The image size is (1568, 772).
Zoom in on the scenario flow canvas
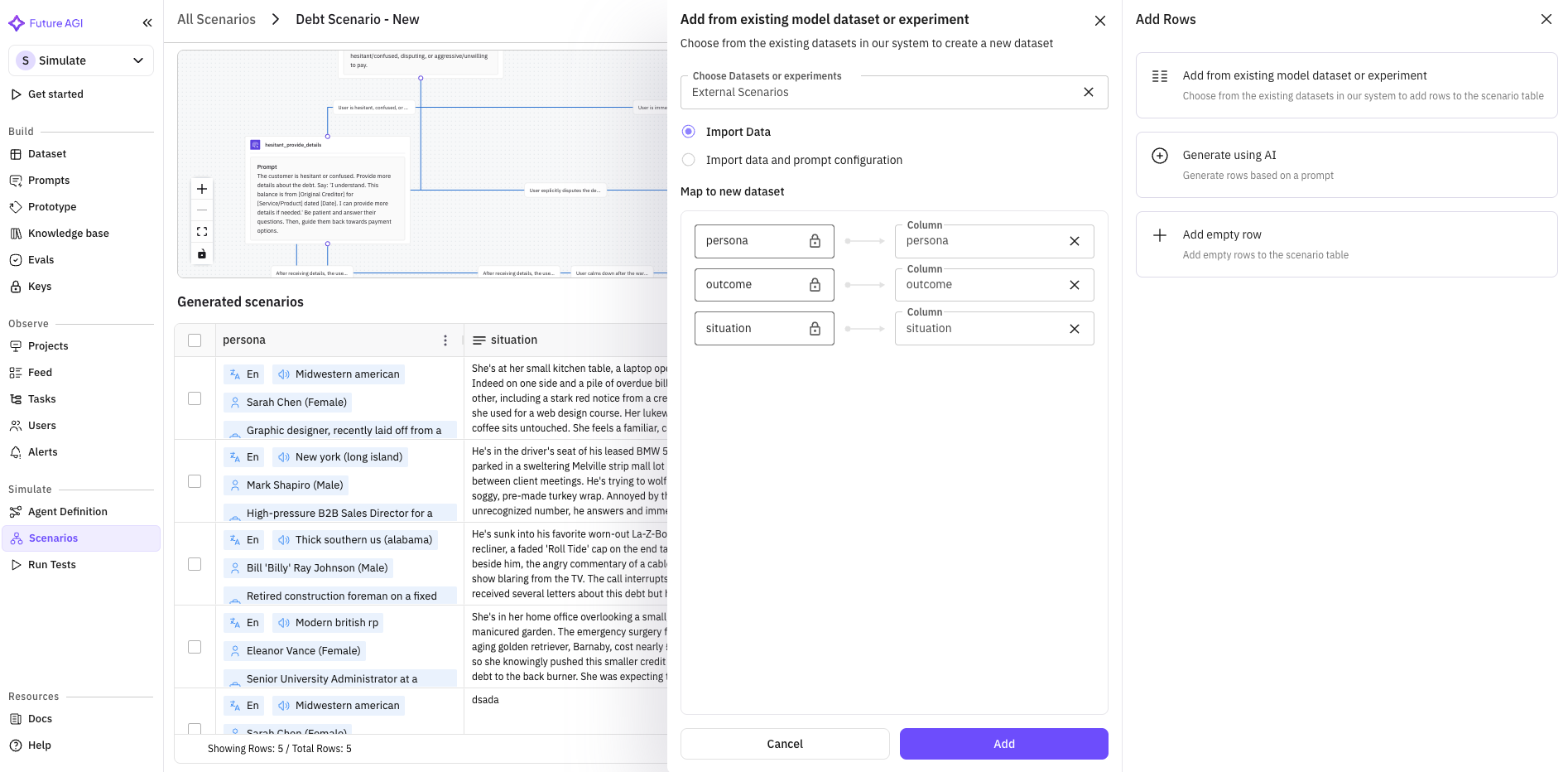(x=201, y=189)
